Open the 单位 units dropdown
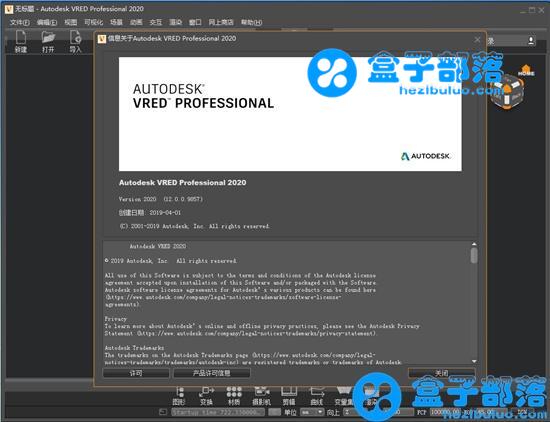The width and height of the screenshot is (550, 422). pyautogui.click(x=312, y=412)
